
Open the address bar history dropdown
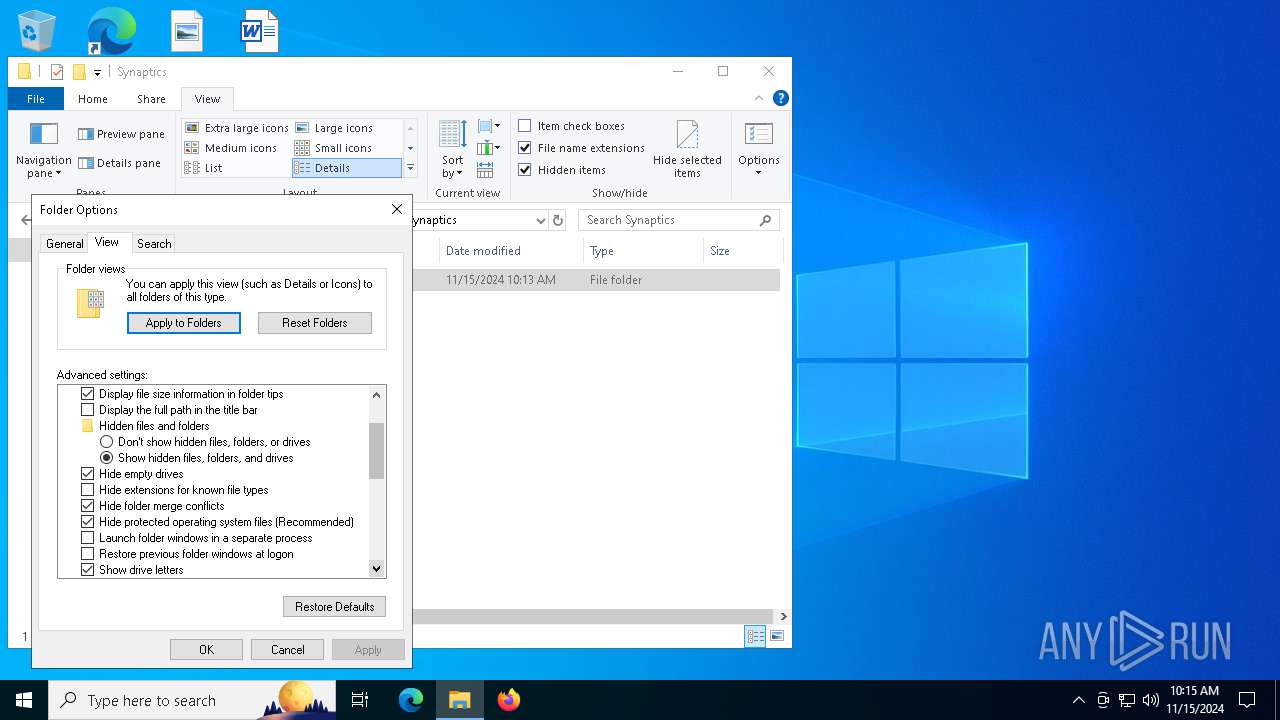540,220
